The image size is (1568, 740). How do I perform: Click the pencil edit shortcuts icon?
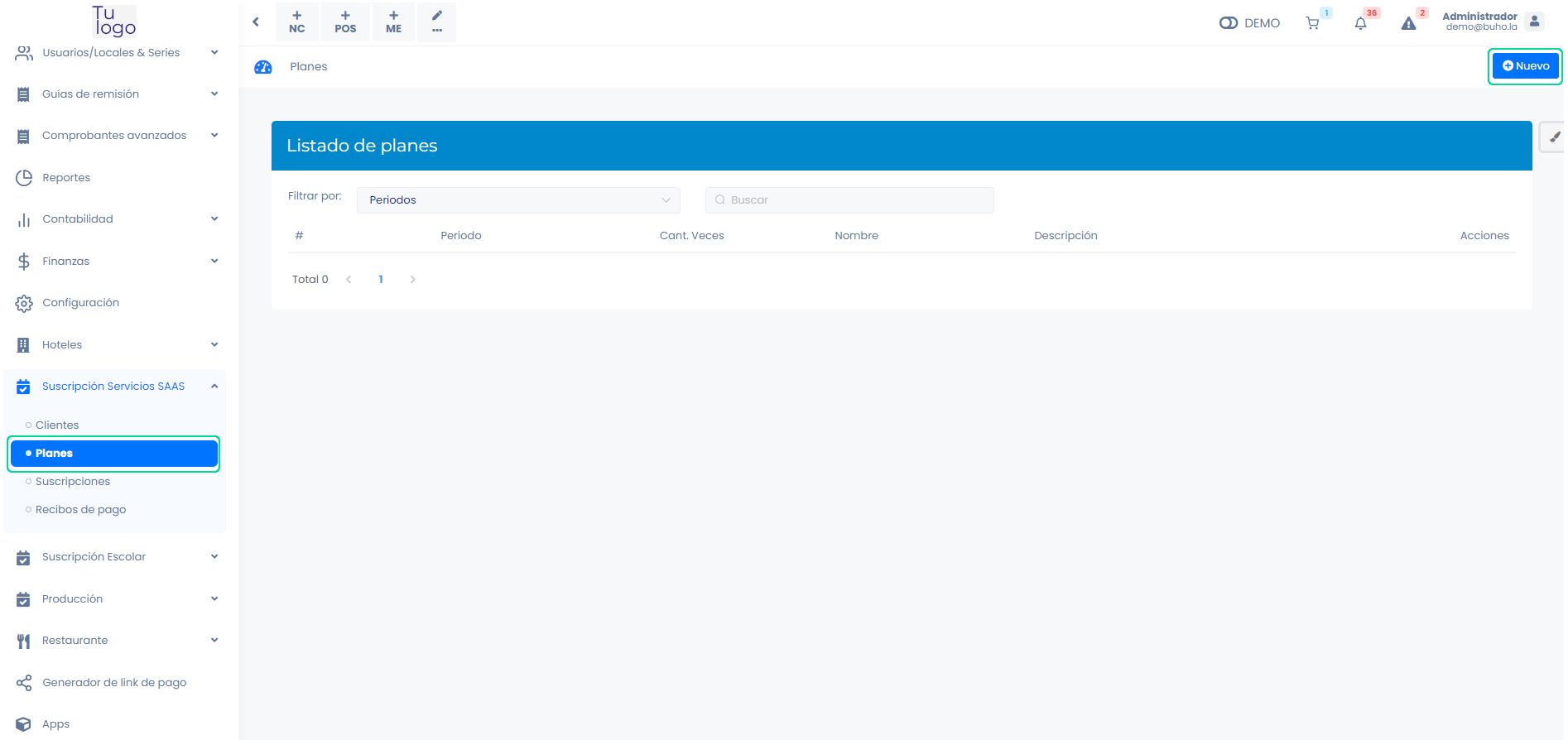coord(437,22)
